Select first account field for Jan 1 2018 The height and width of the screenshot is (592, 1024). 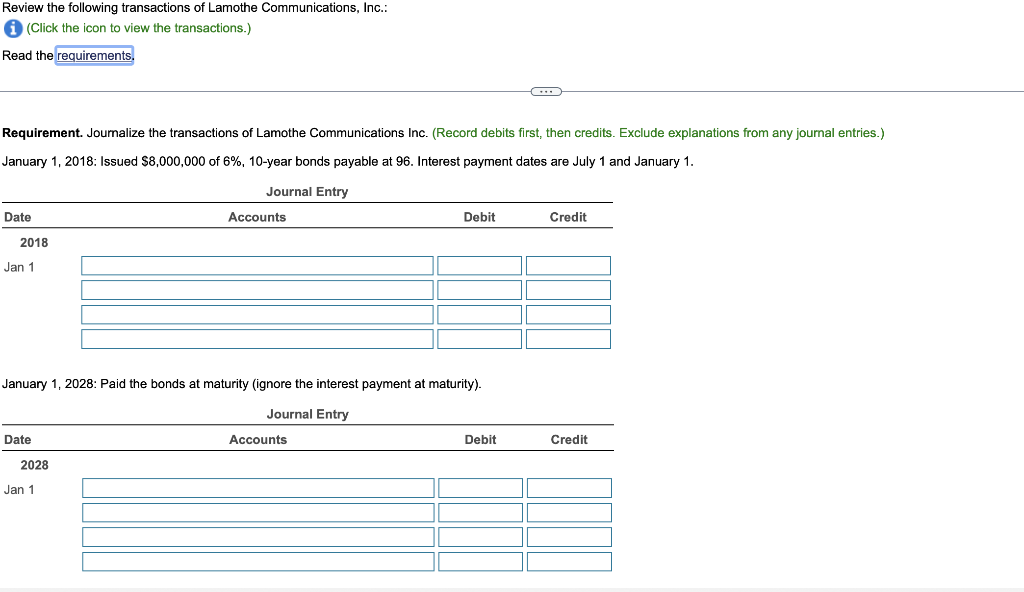pos(257,266)
